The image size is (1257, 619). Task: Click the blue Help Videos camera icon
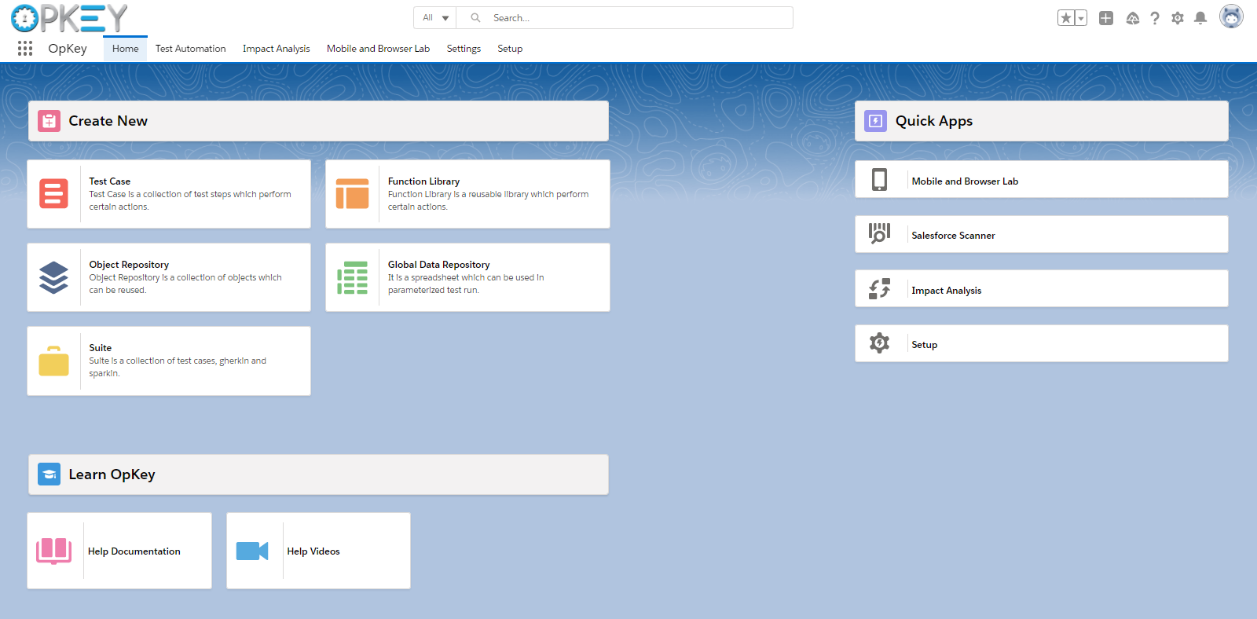tap(252, 551)
